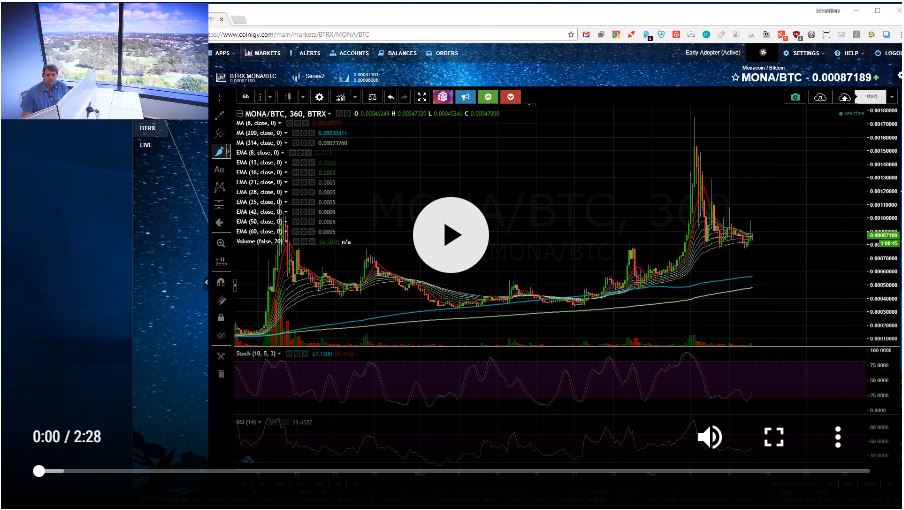Load a chart layout with the cloud-download icon
The width and height of the screenshot is (904, 510).
820,97
